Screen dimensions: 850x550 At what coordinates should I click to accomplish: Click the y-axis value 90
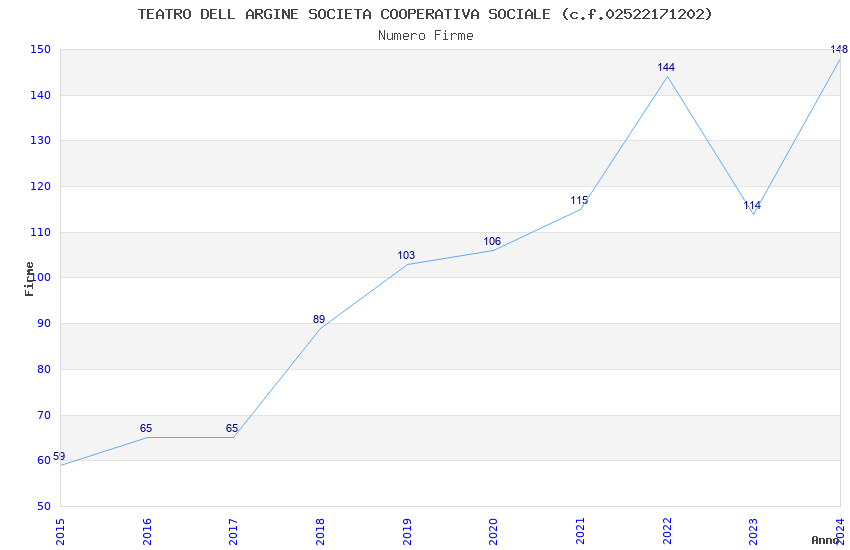click(x=44, y=323)
